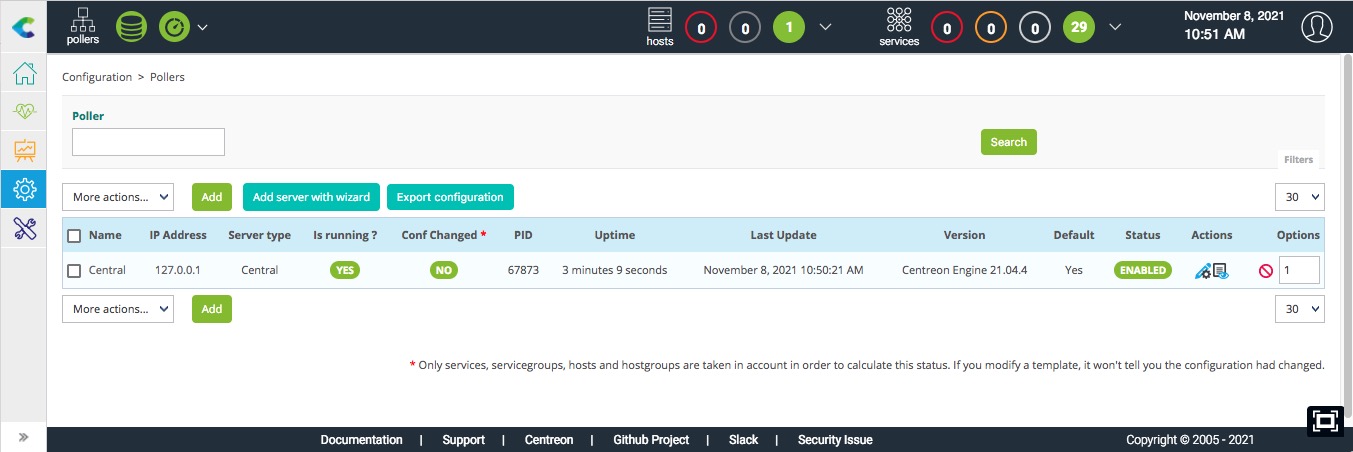Click the Configuration breadcrumb link
This screenshot has width=1353, height=452.
pyautogui.click(x=97, y=77)
